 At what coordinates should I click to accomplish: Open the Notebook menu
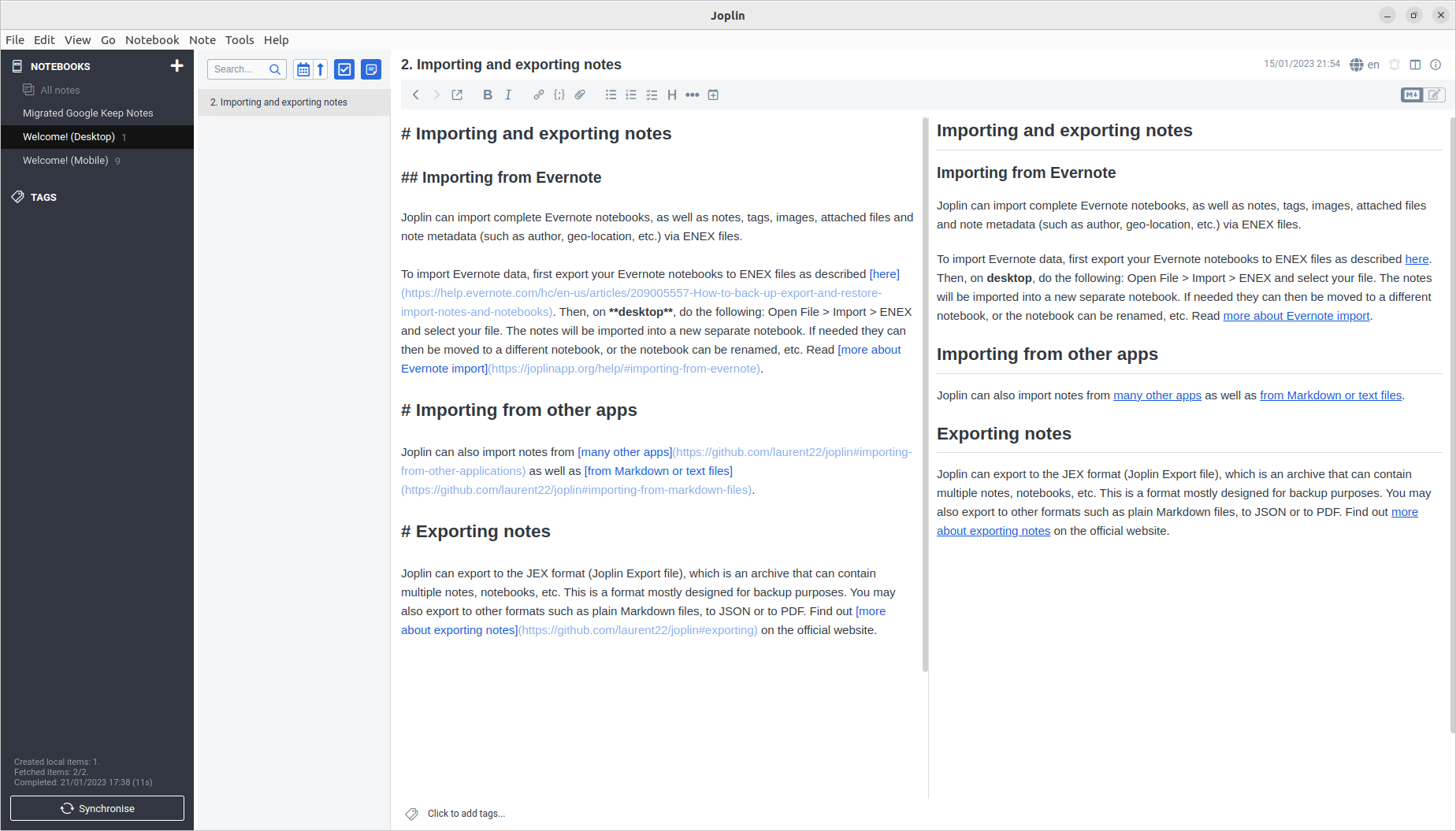tap(152, 40)
